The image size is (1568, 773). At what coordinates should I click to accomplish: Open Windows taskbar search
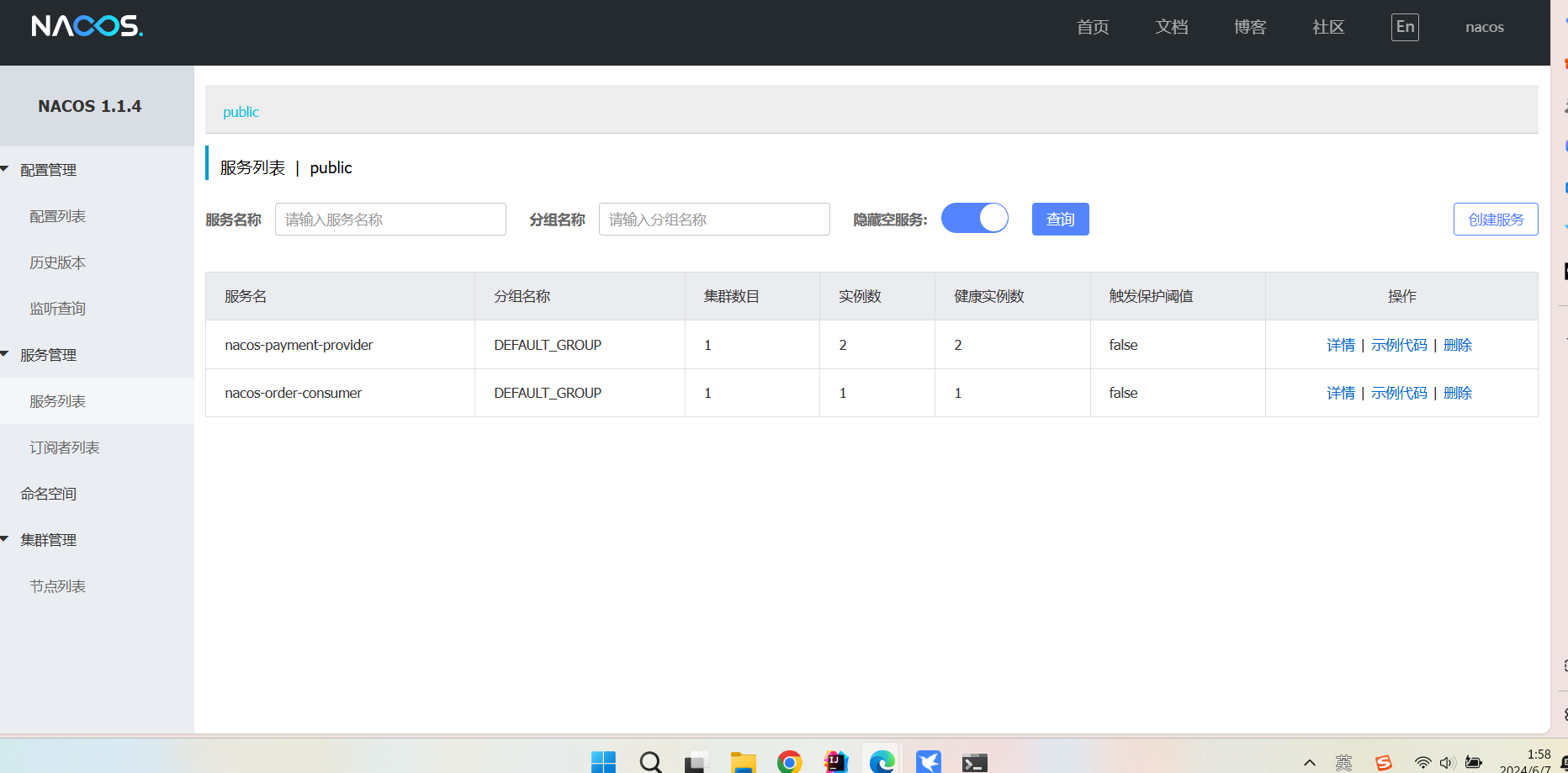point(650,762)
